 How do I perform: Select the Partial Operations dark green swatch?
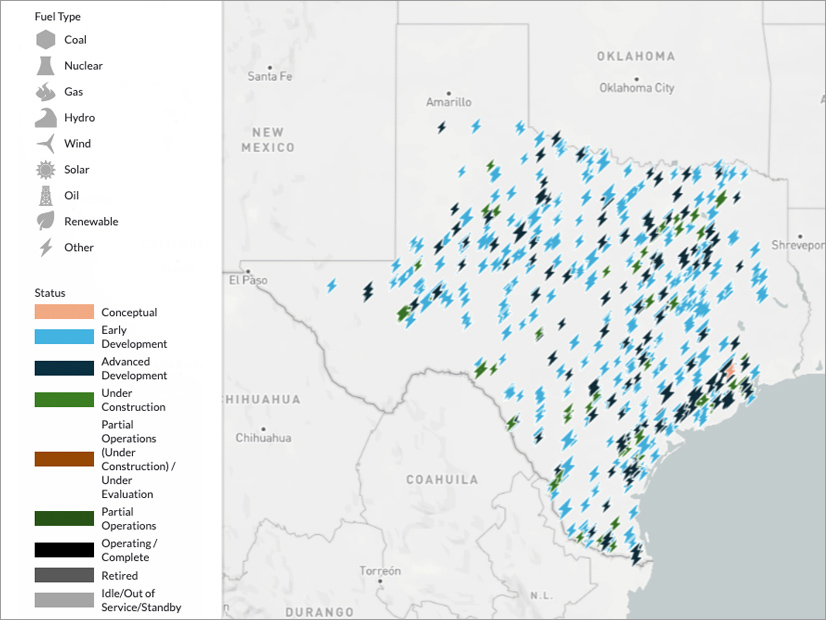point(62,518)
